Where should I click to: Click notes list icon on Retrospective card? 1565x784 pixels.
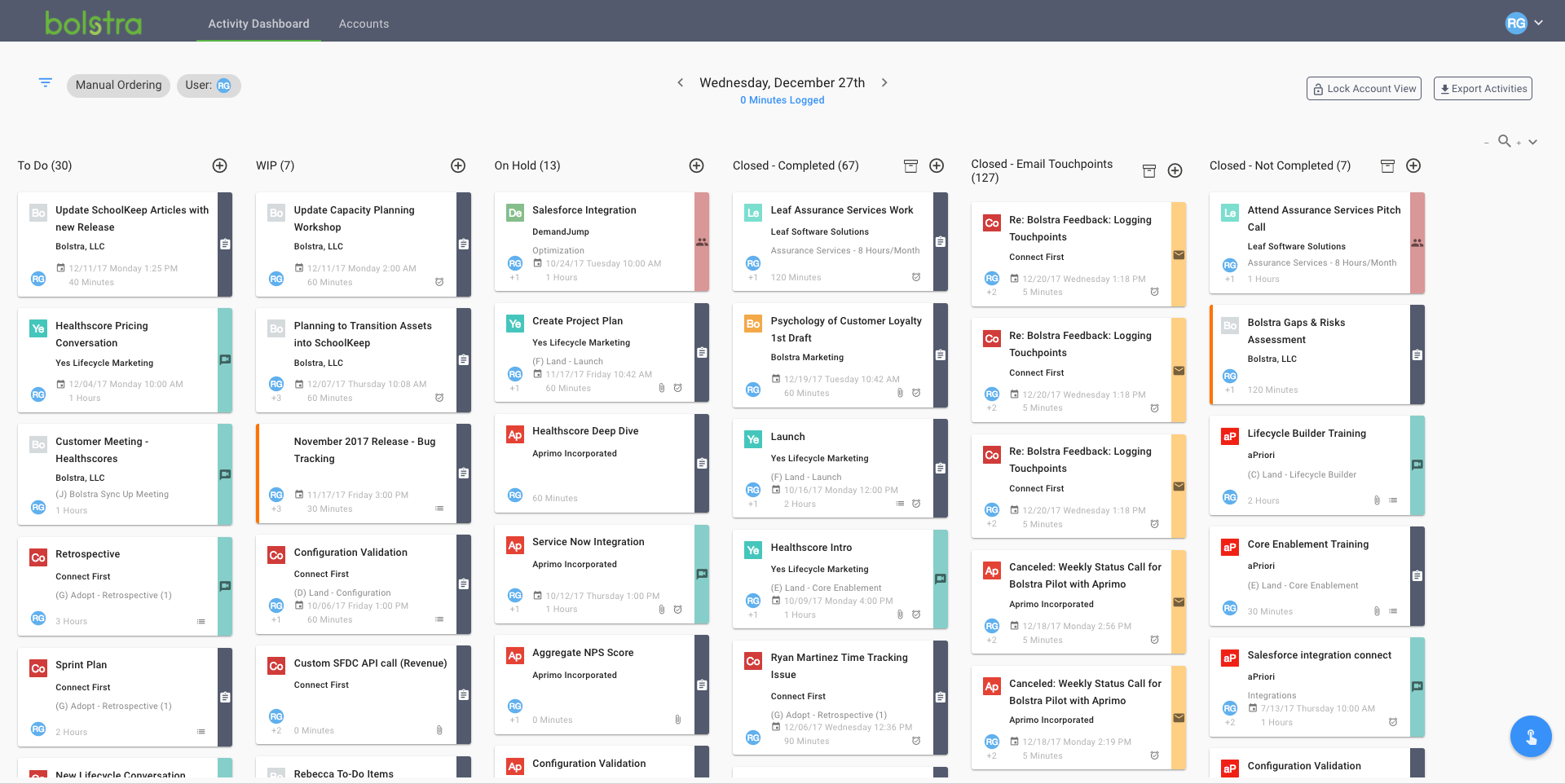pyautogui.click(x=201, y=621)
